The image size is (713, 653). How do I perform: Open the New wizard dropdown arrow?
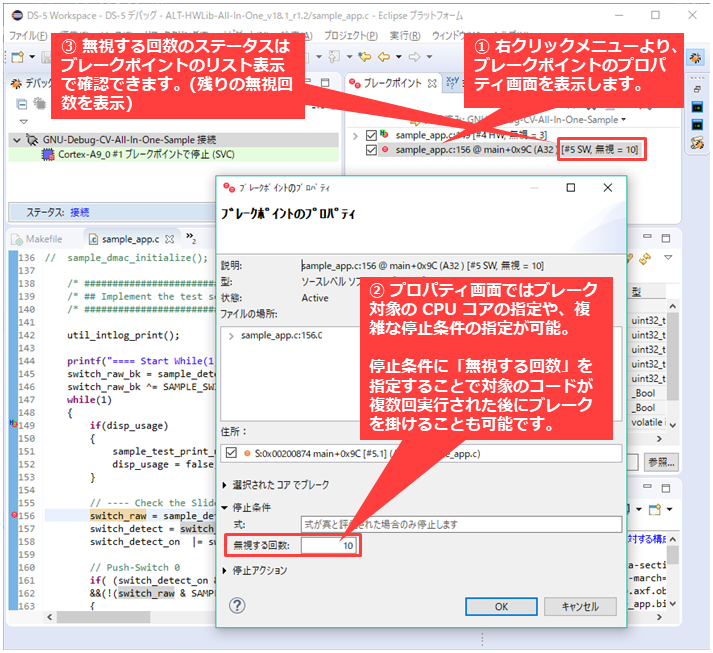32,57
